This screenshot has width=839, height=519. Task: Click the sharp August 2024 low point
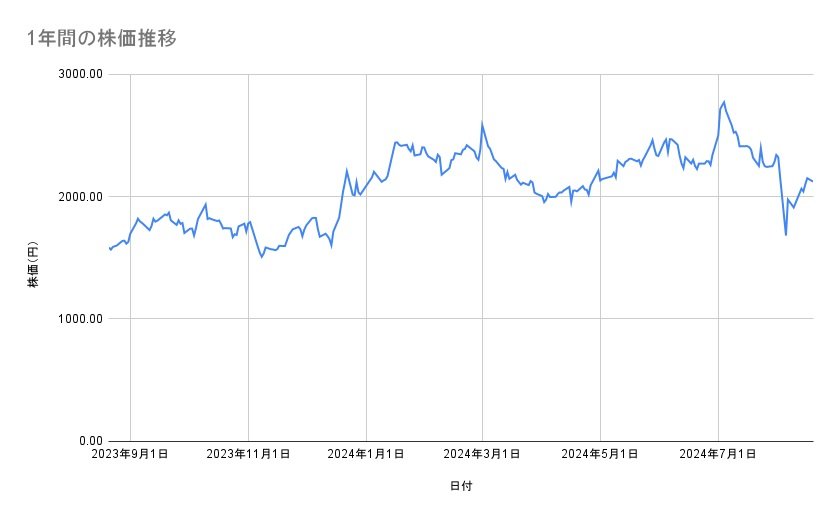(x=786, y=235)
